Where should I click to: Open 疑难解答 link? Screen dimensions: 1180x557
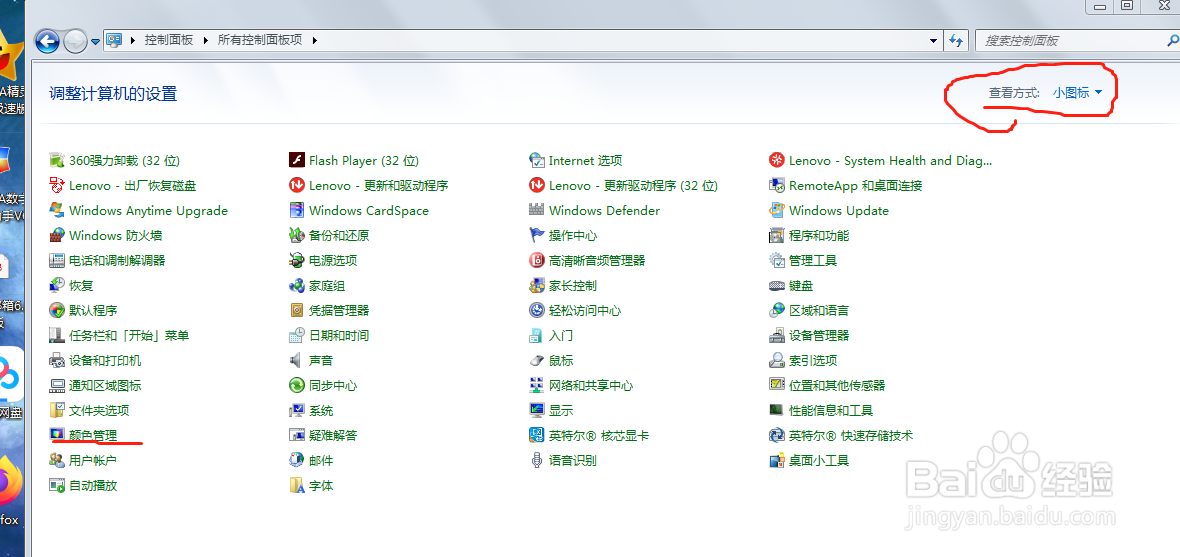(x=333, y=435)
